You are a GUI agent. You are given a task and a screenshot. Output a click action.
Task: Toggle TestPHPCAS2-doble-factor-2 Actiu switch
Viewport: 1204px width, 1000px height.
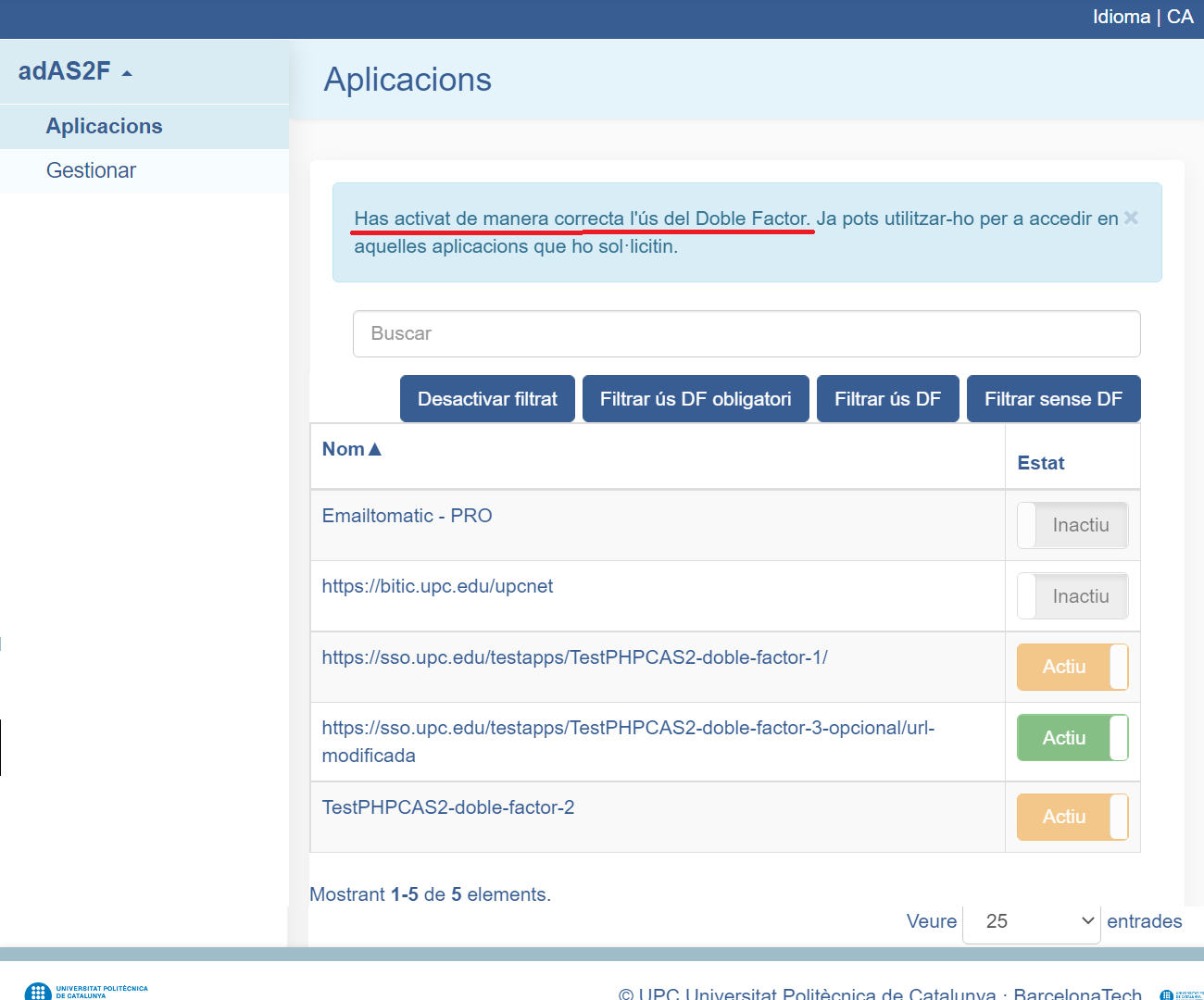coord(1072,817)
